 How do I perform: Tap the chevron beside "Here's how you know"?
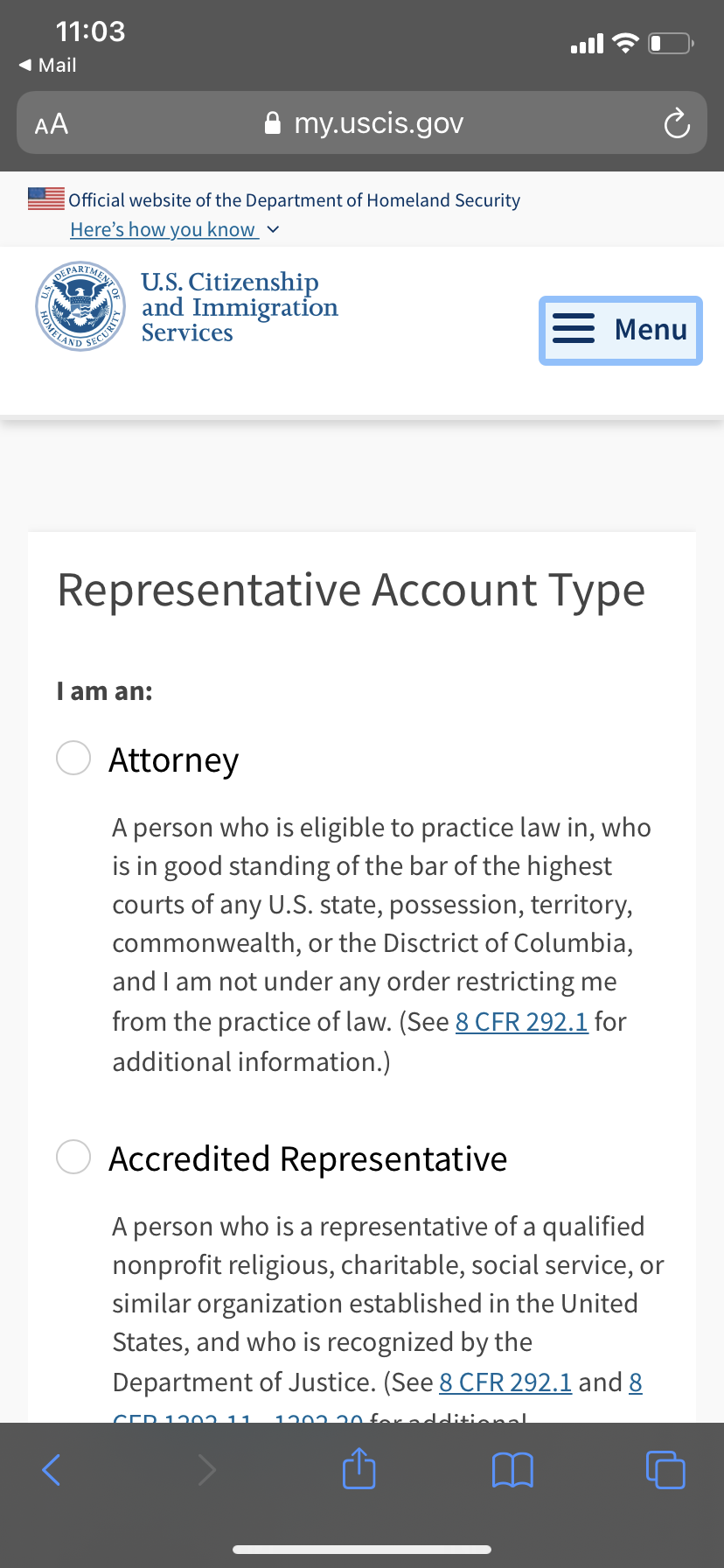coord(273,229)
